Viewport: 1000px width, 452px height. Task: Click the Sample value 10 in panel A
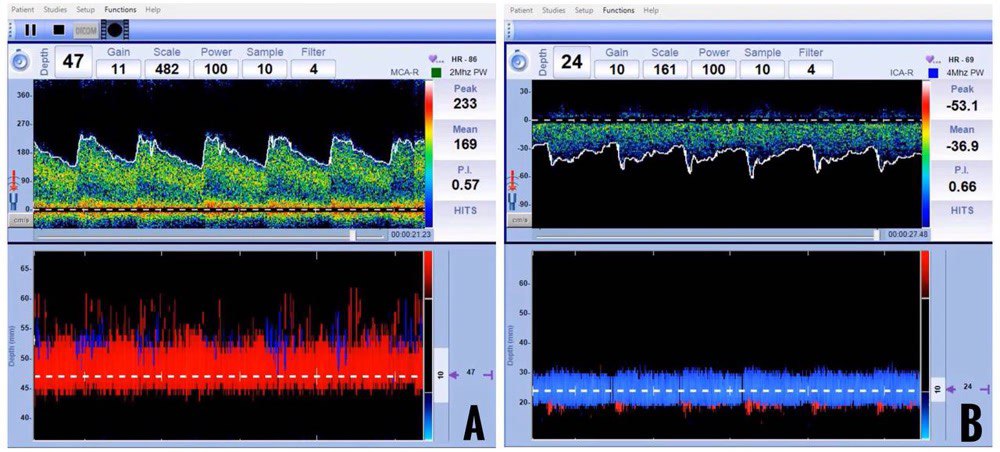(x=265, y=69)
